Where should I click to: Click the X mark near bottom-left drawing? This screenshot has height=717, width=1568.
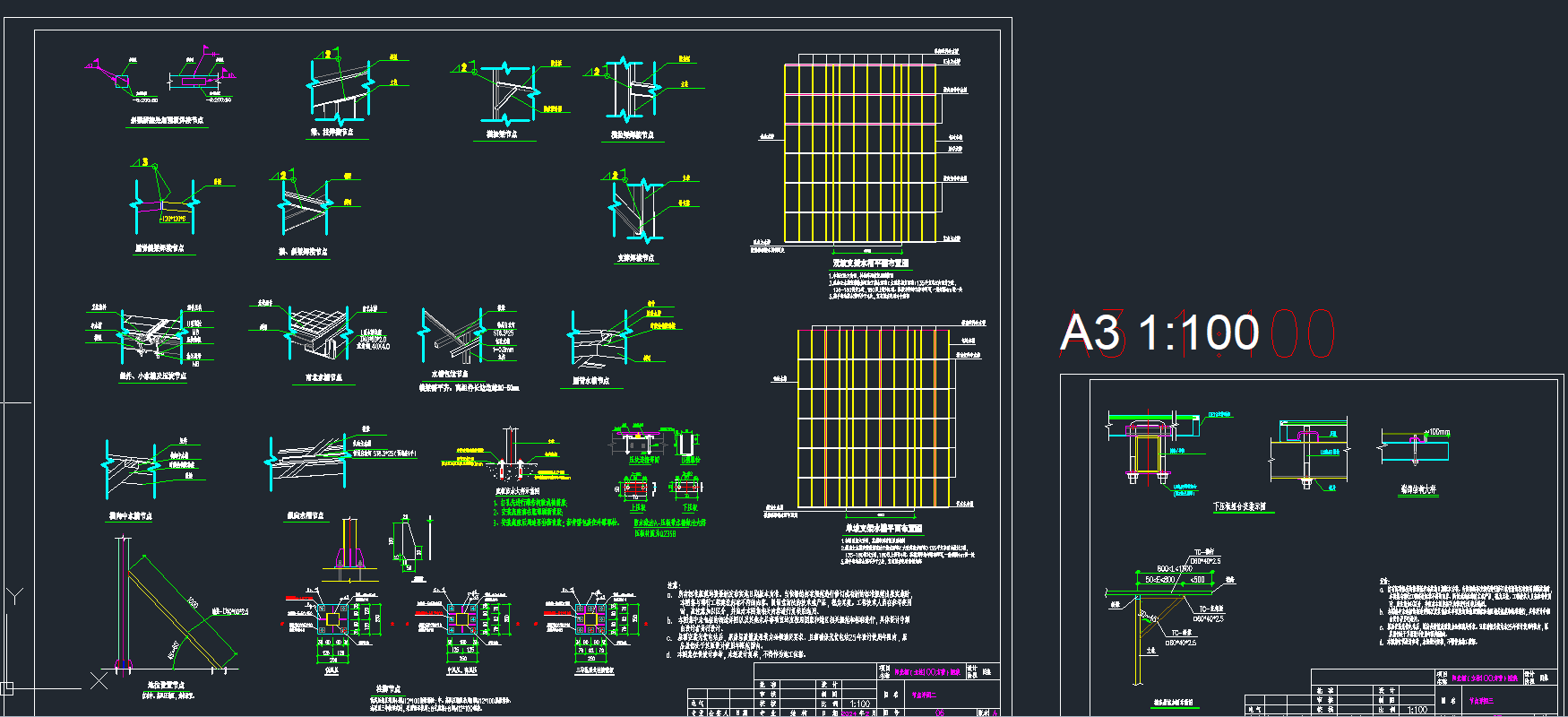click(99, 681)
